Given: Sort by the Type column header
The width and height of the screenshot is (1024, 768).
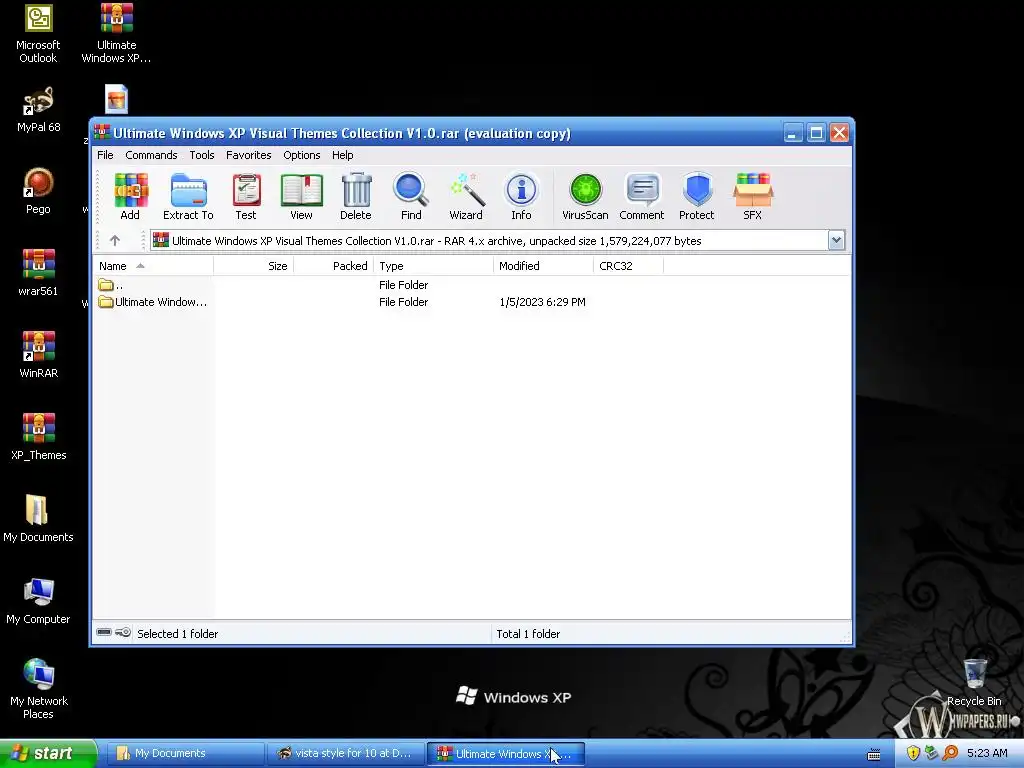Looking at the screenshot, I should (x=433, y=266).
